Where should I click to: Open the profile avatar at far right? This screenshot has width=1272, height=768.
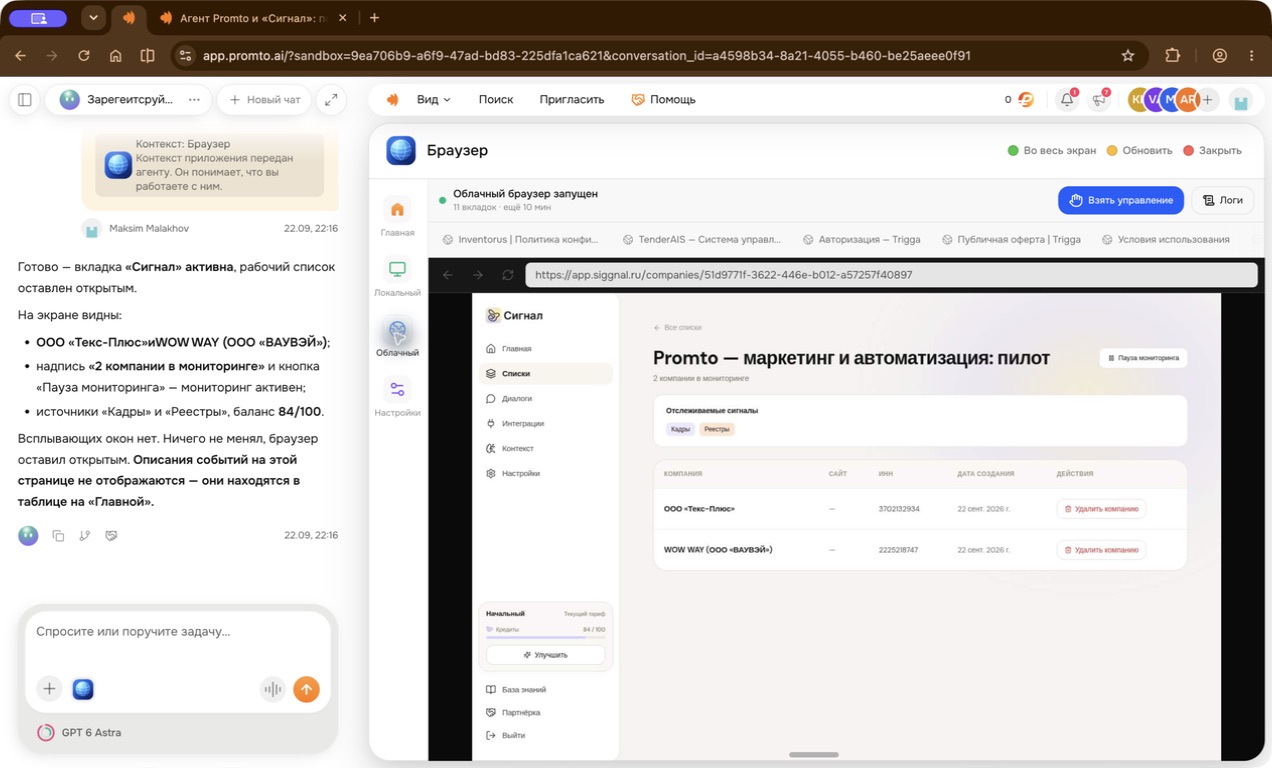1240,100
